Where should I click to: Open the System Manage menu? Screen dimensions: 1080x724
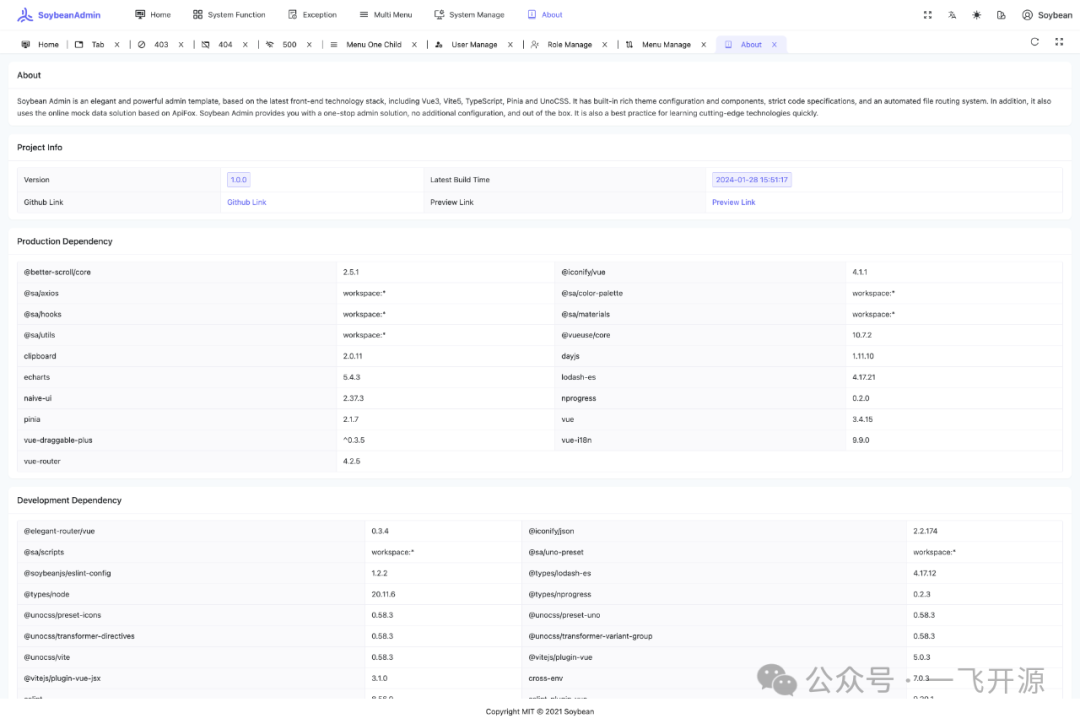tap(469, 15)
